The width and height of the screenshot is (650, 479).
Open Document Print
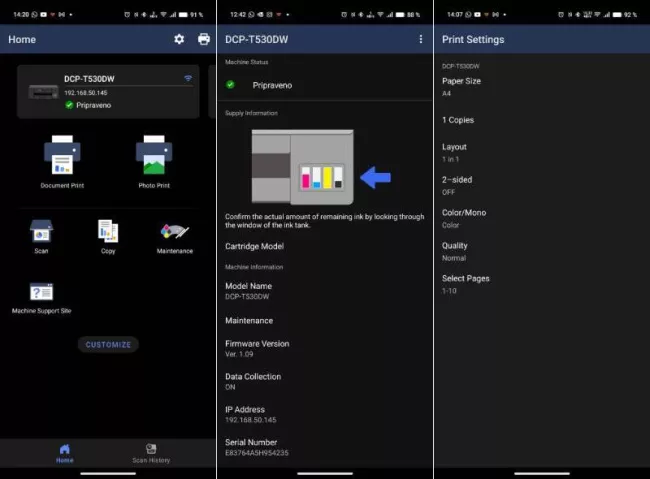62,162
